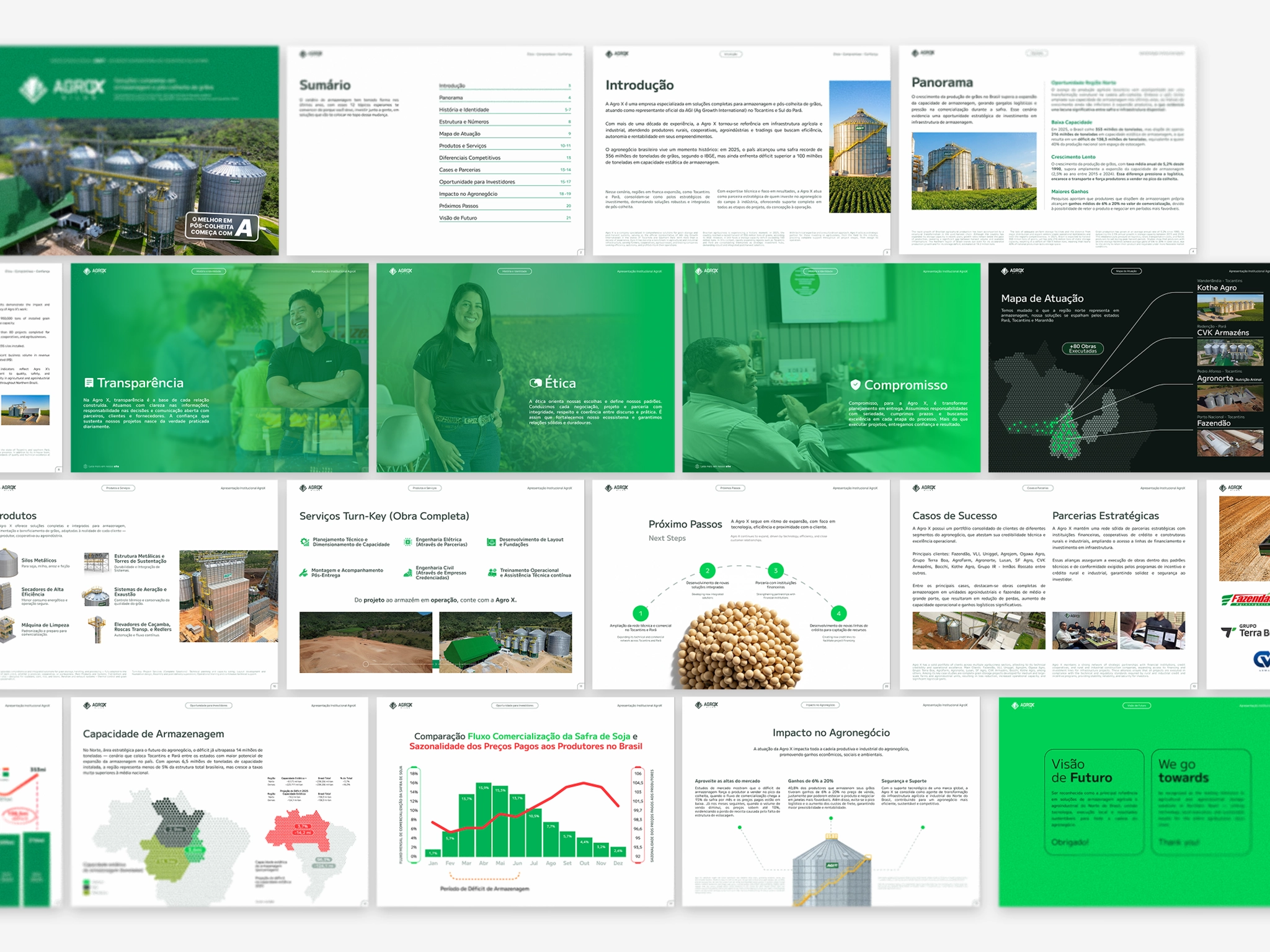Select Produtos e Serviços in Sumário

505,146
